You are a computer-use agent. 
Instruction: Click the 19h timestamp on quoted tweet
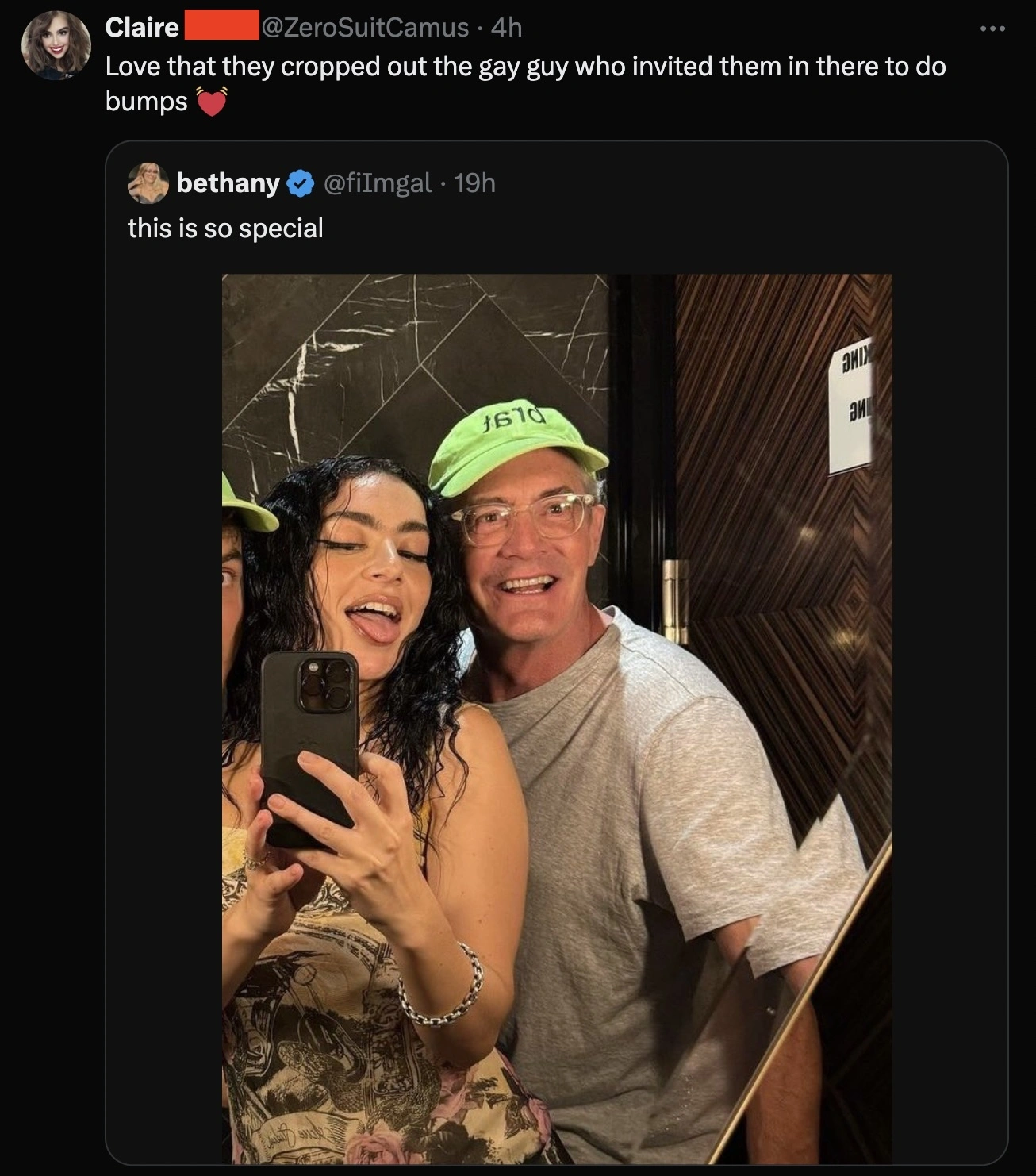pos(476,183)
